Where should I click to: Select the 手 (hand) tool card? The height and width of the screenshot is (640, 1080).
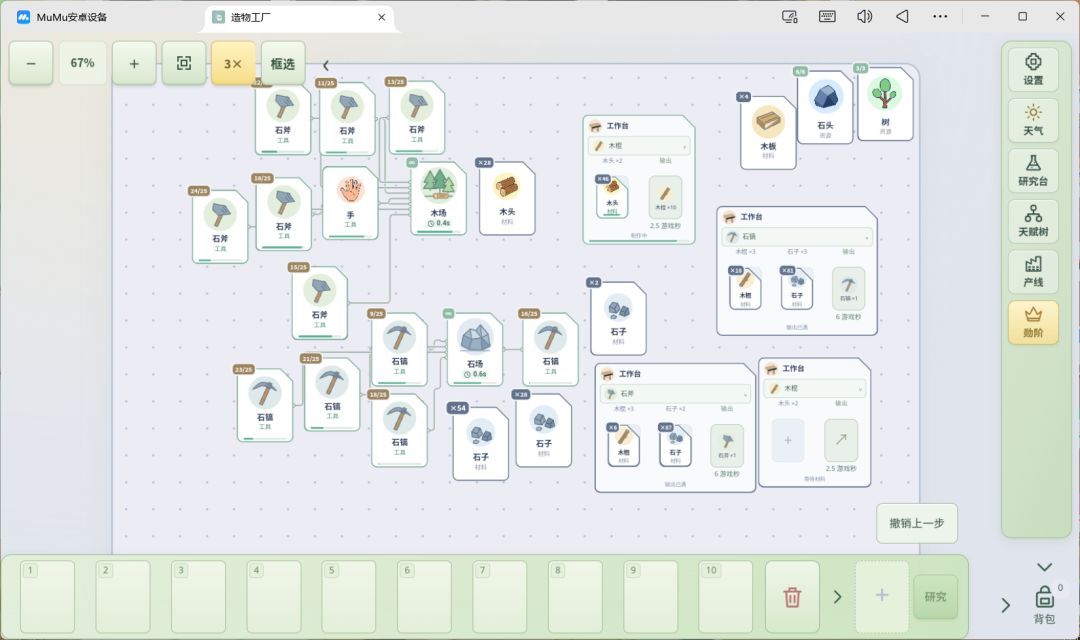[x=350, y=203]
